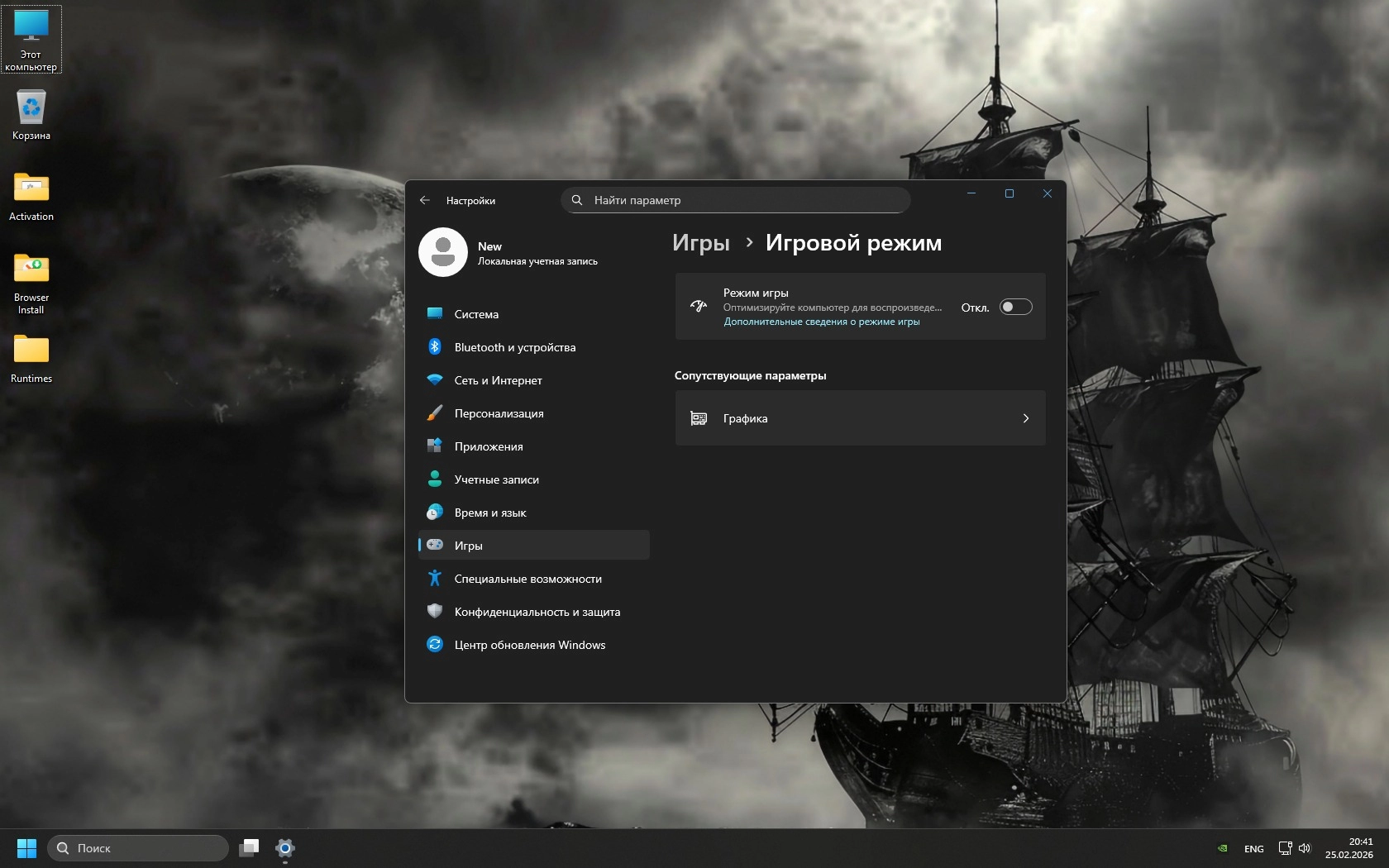This screenshot has height=868, width=1389.
Task: Open Центр обновления Windows update icon
Action: (x=435, y=645)
